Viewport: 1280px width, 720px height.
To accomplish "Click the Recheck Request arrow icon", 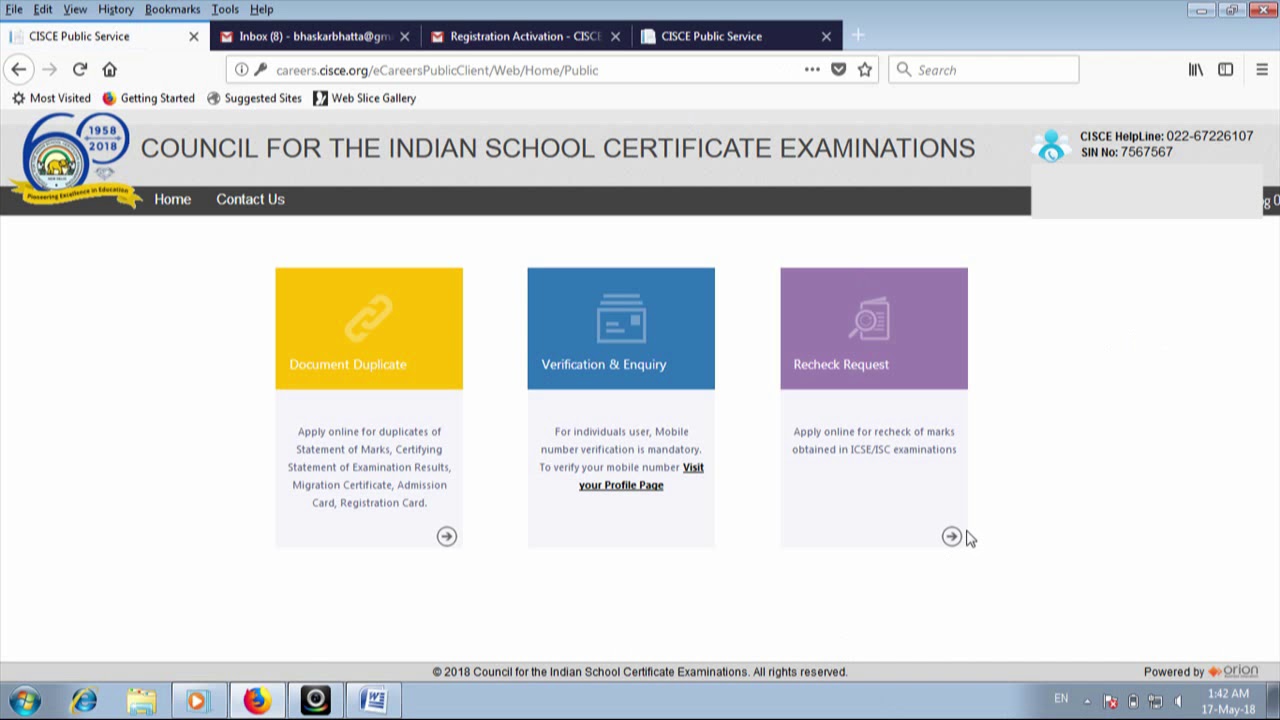I will pyautogui.click(x=952, y=537).
